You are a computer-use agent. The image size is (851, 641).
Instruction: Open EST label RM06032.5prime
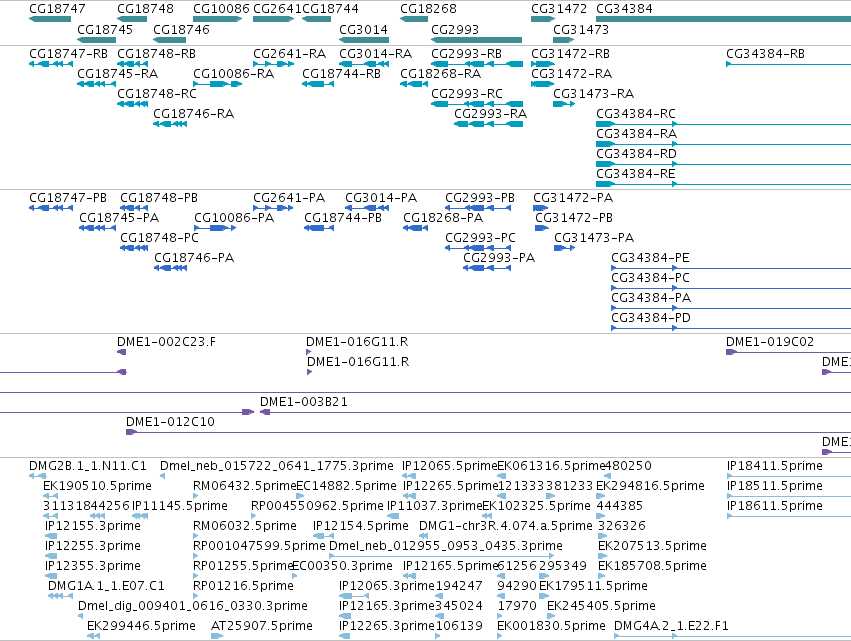245,526
